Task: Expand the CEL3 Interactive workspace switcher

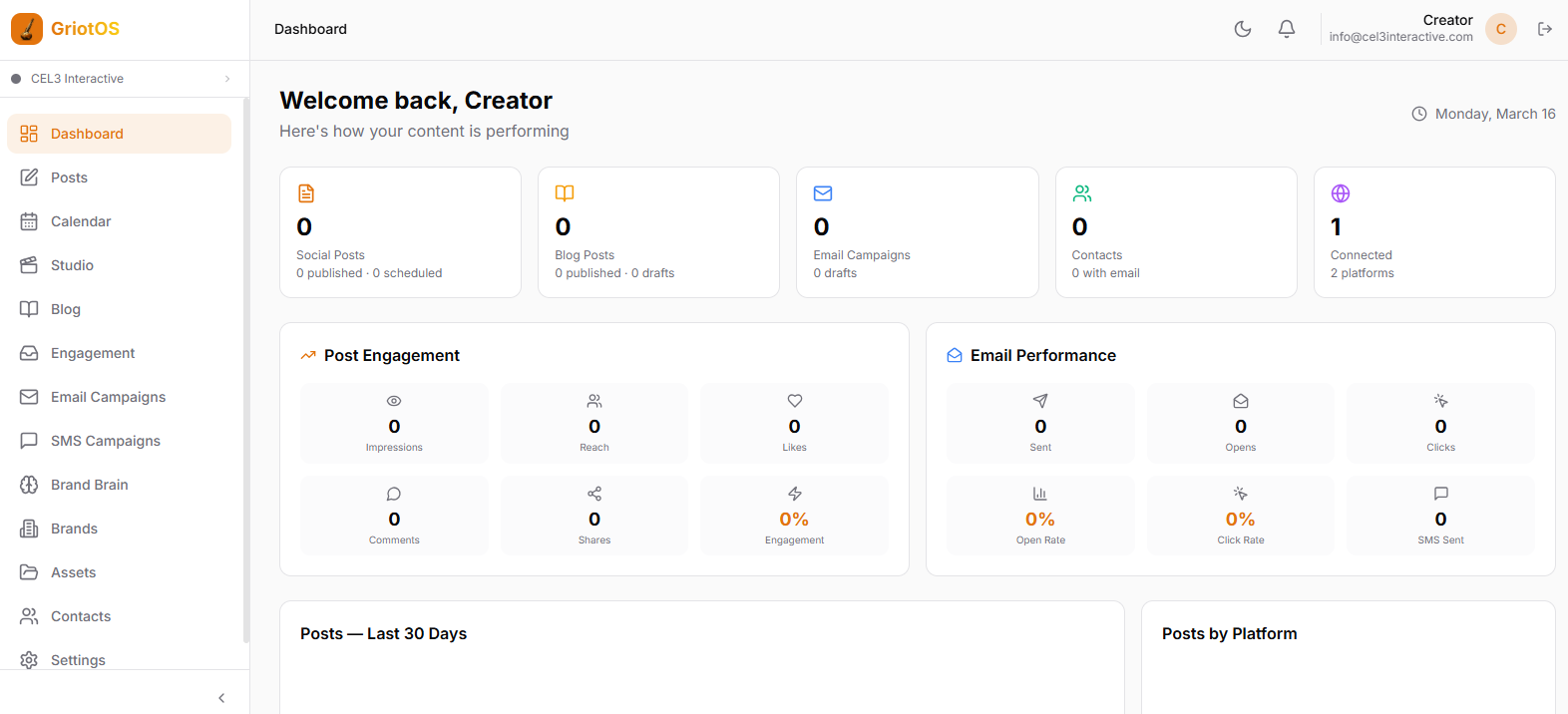Action: [x=120, y=79]
